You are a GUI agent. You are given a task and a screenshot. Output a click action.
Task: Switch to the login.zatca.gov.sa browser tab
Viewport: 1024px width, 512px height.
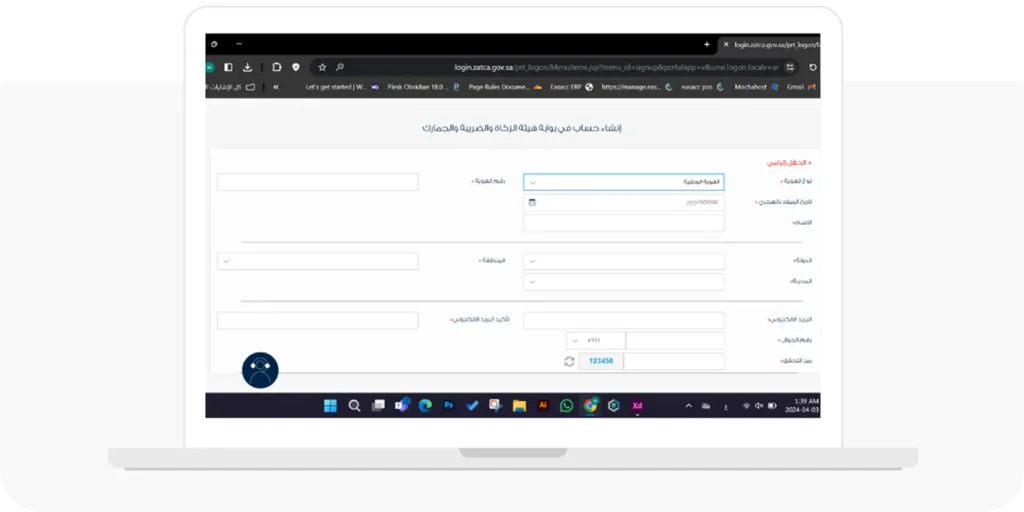point(770,45)
